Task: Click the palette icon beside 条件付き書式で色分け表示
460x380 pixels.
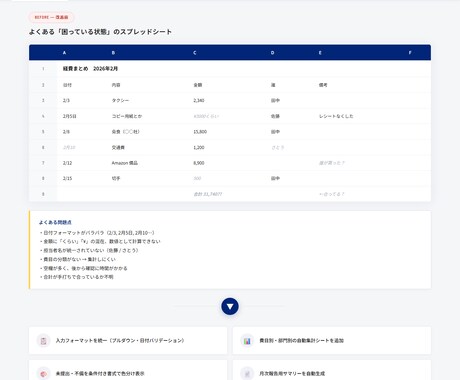Action: 43,374
